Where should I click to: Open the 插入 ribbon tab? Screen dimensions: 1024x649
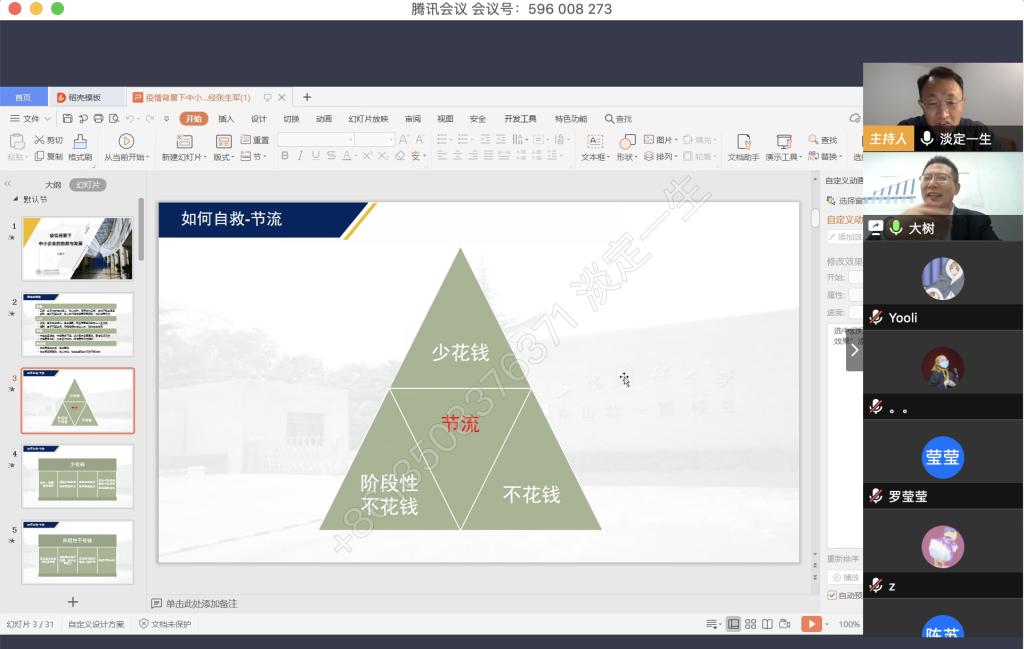click(x=226, y=119)
